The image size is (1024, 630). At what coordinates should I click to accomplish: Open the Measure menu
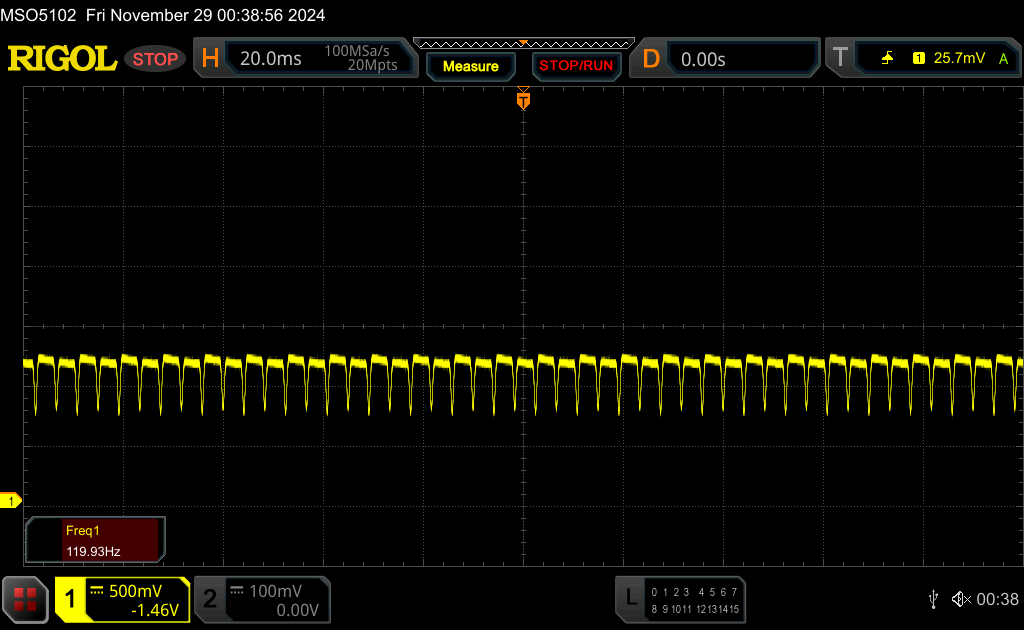(x=470, y=66)
